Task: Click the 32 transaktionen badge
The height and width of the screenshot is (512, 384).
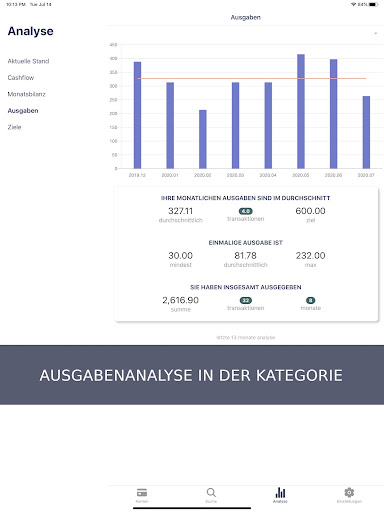Action: tap(246, 300)
